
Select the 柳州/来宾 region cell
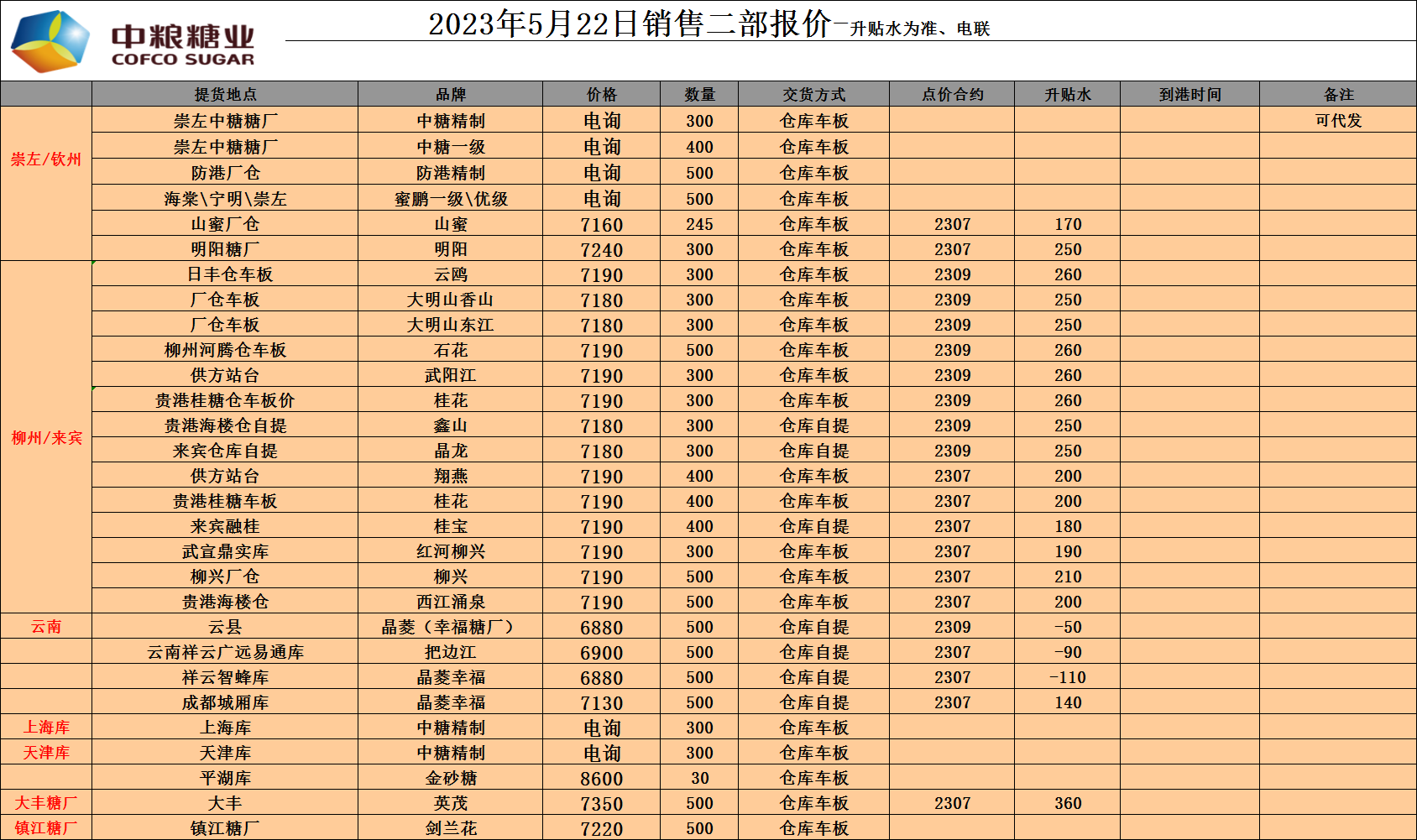(x=46, y=438)
